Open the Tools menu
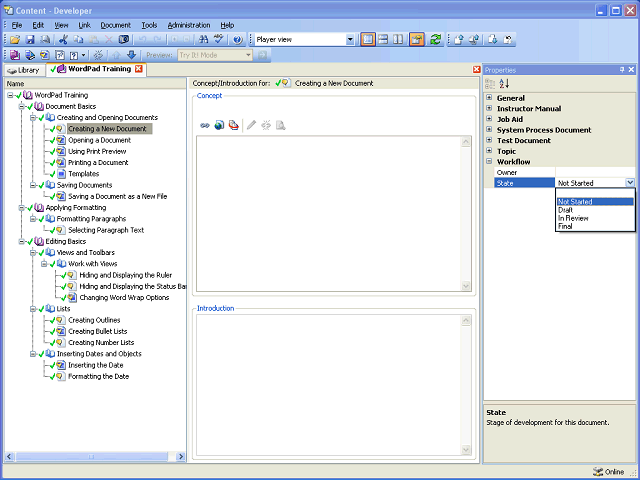Screen dimensions: 640x480 coord(149,25)
